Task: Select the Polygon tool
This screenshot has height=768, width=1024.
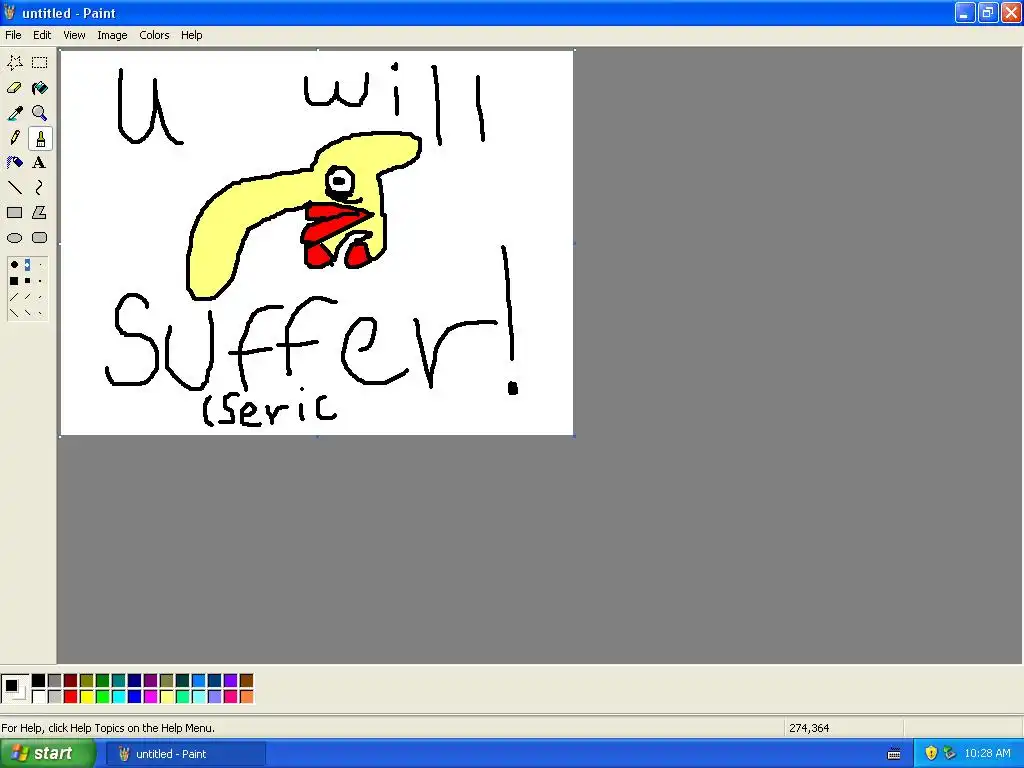Action: 40,213
